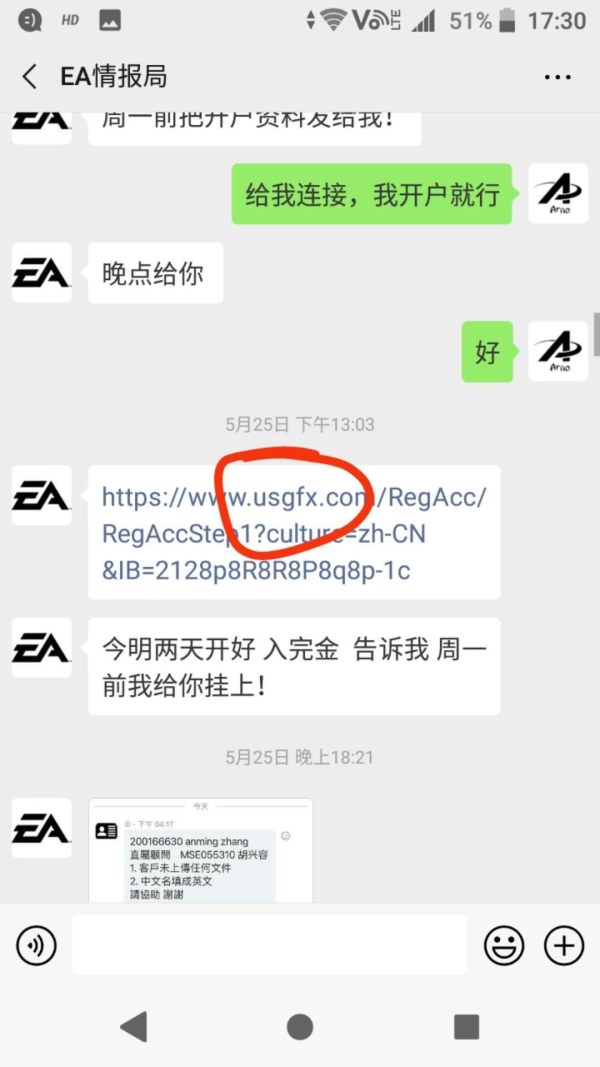Image resolution: width=600 pixels, height=1067 pixels.
Task: Tap the Android back navigation triangle
Action: (133, 1026)
